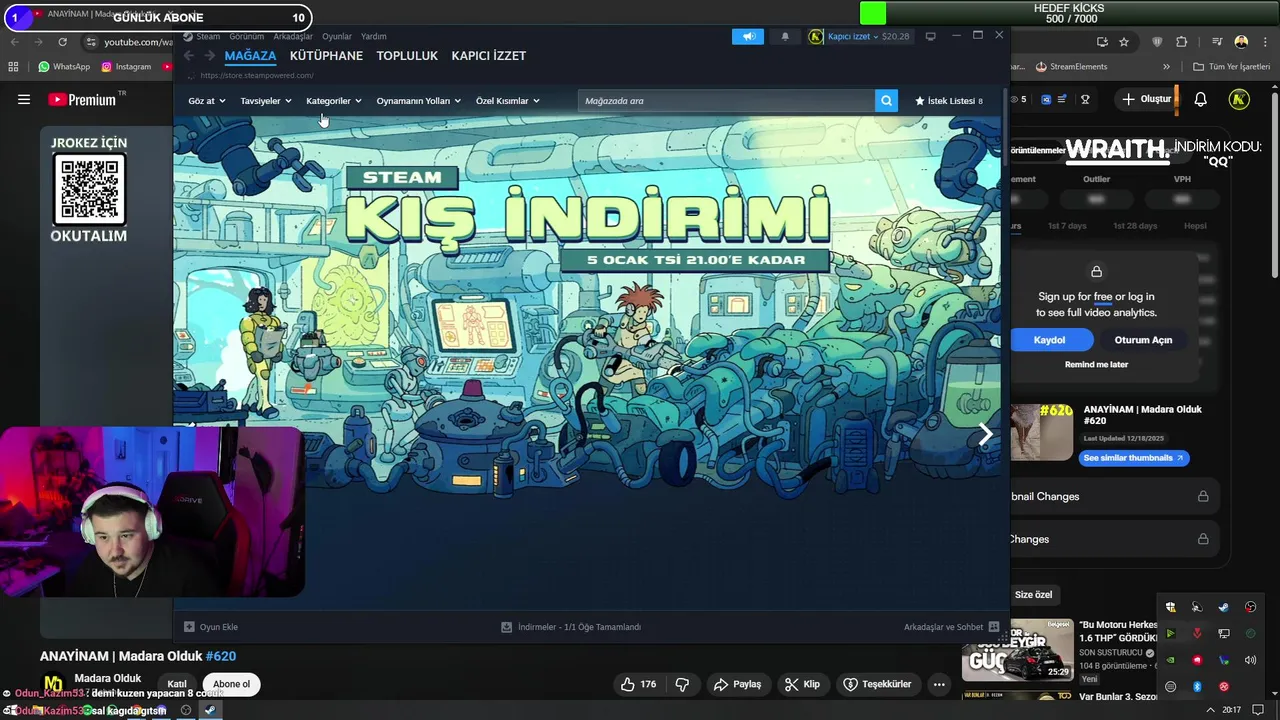Click Katıl join button
The height and width of the screenshot is (720, 1280).
[177, 684]
